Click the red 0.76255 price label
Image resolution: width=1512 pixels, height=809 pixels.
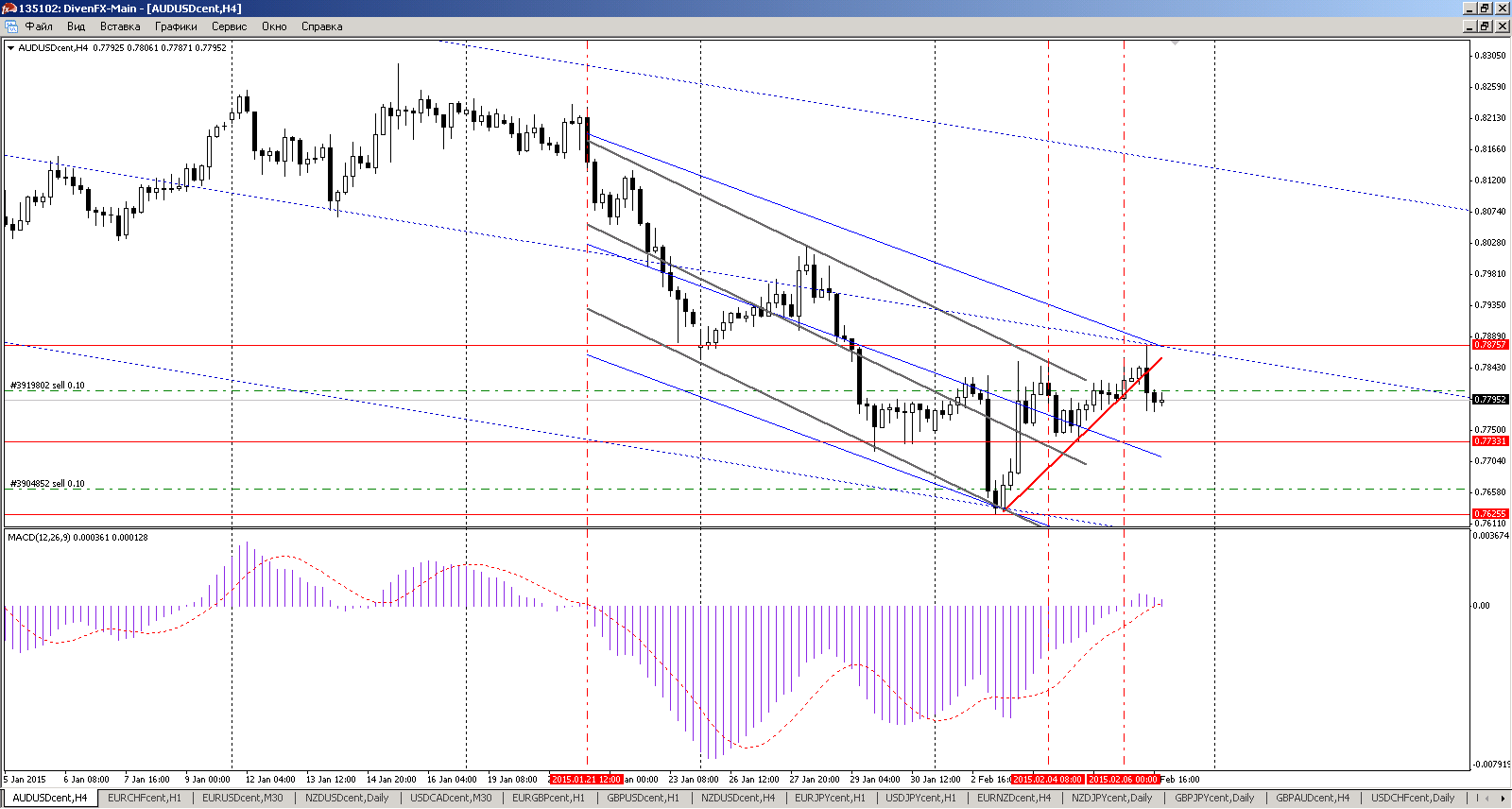click(x=1490, y=514)
